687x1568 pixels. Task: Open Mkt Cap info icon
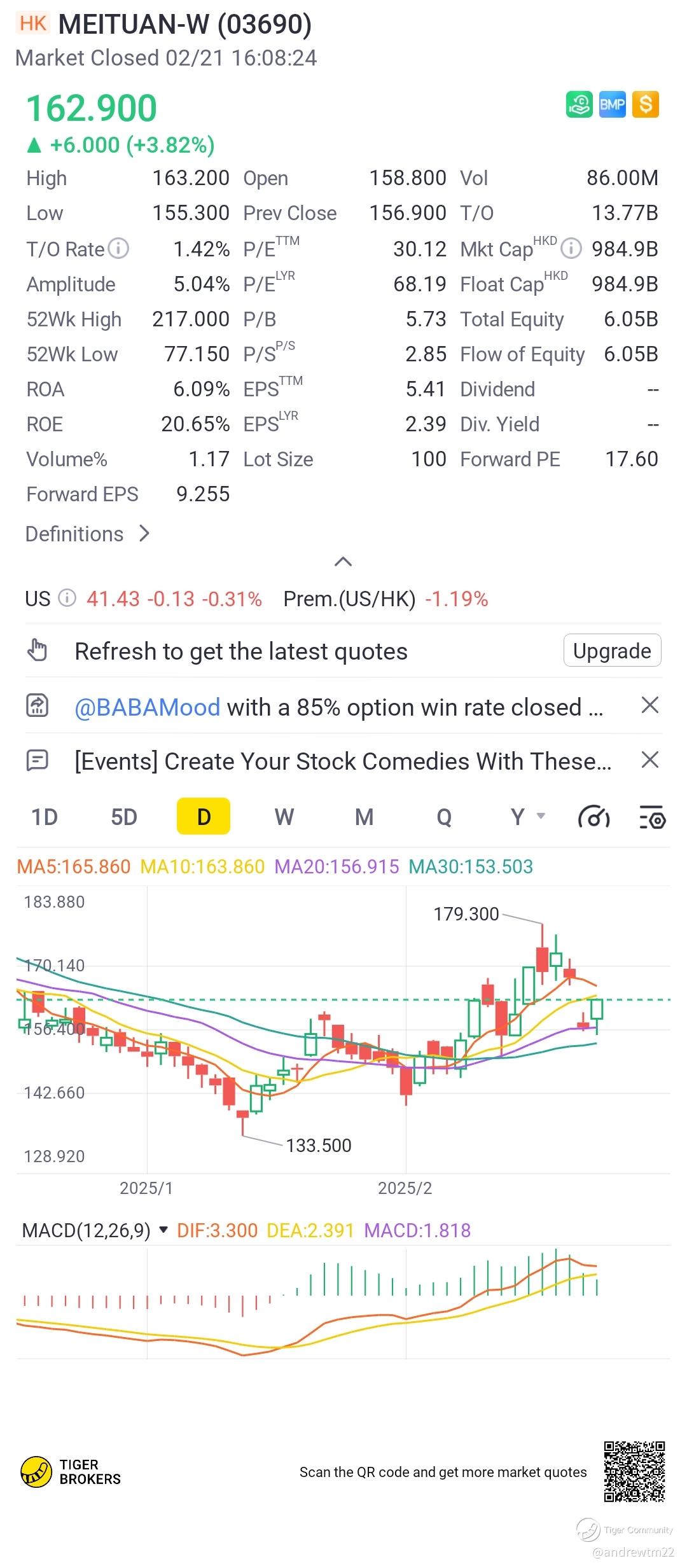coord(571,248)
